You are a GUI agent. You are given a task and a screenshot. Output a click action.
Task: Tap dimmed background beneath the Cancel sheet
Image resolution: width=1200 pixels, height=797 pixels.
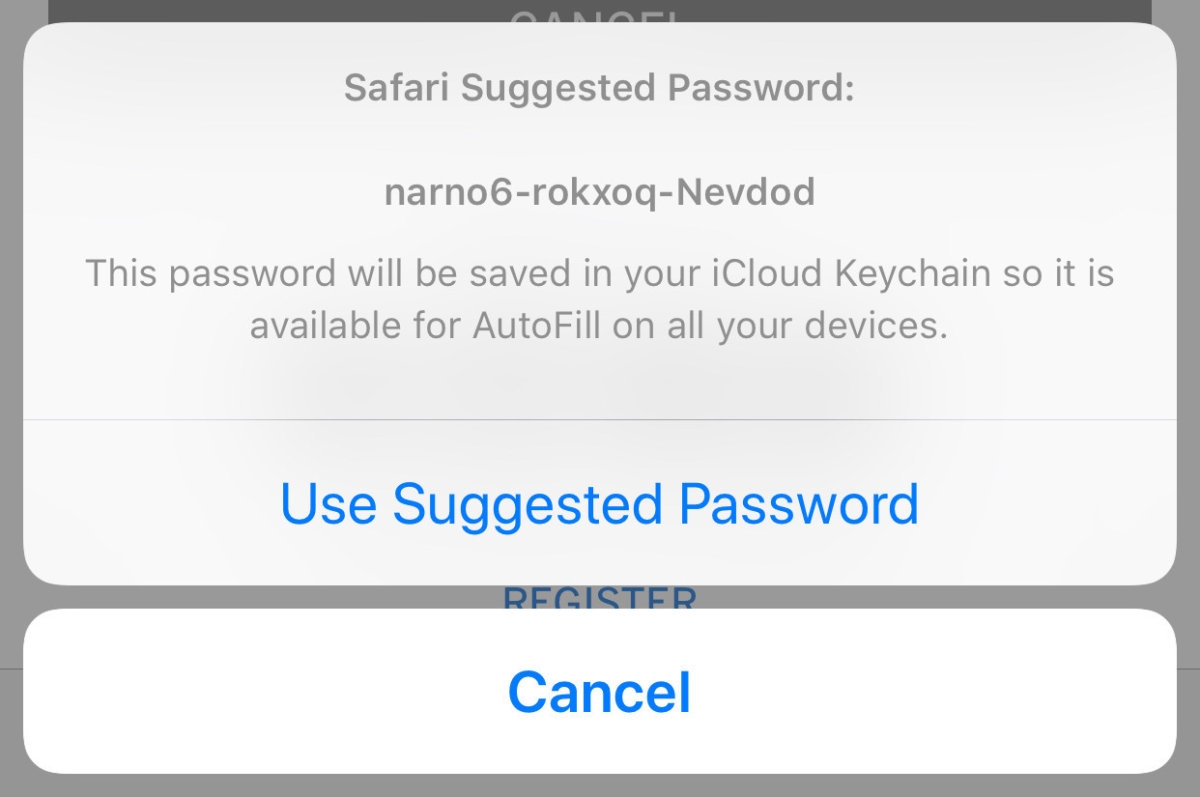[599, 785]
